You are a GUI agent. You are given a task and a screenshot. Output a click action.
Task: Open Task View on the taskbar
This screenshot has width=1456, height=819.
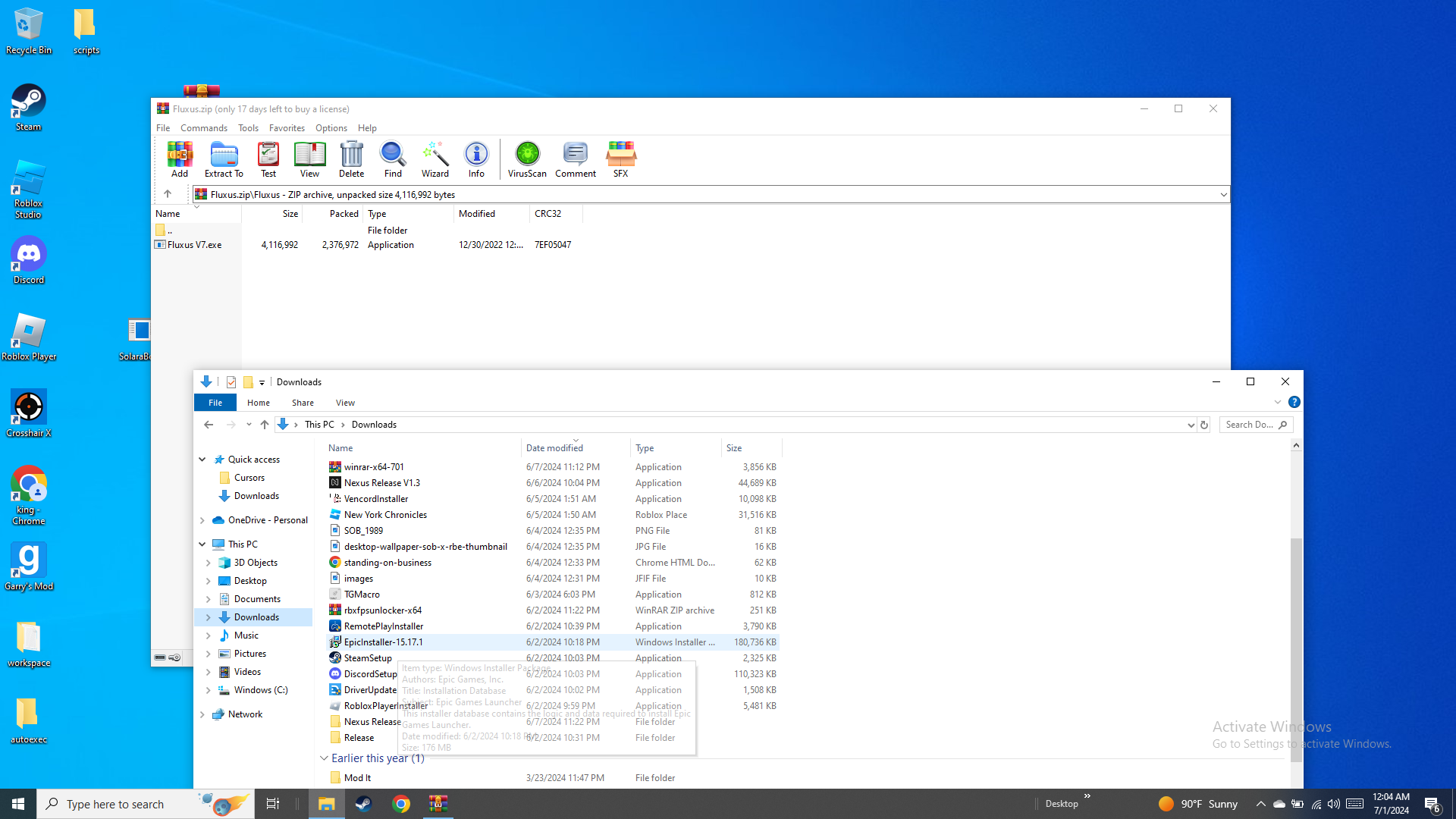[273, 804]
